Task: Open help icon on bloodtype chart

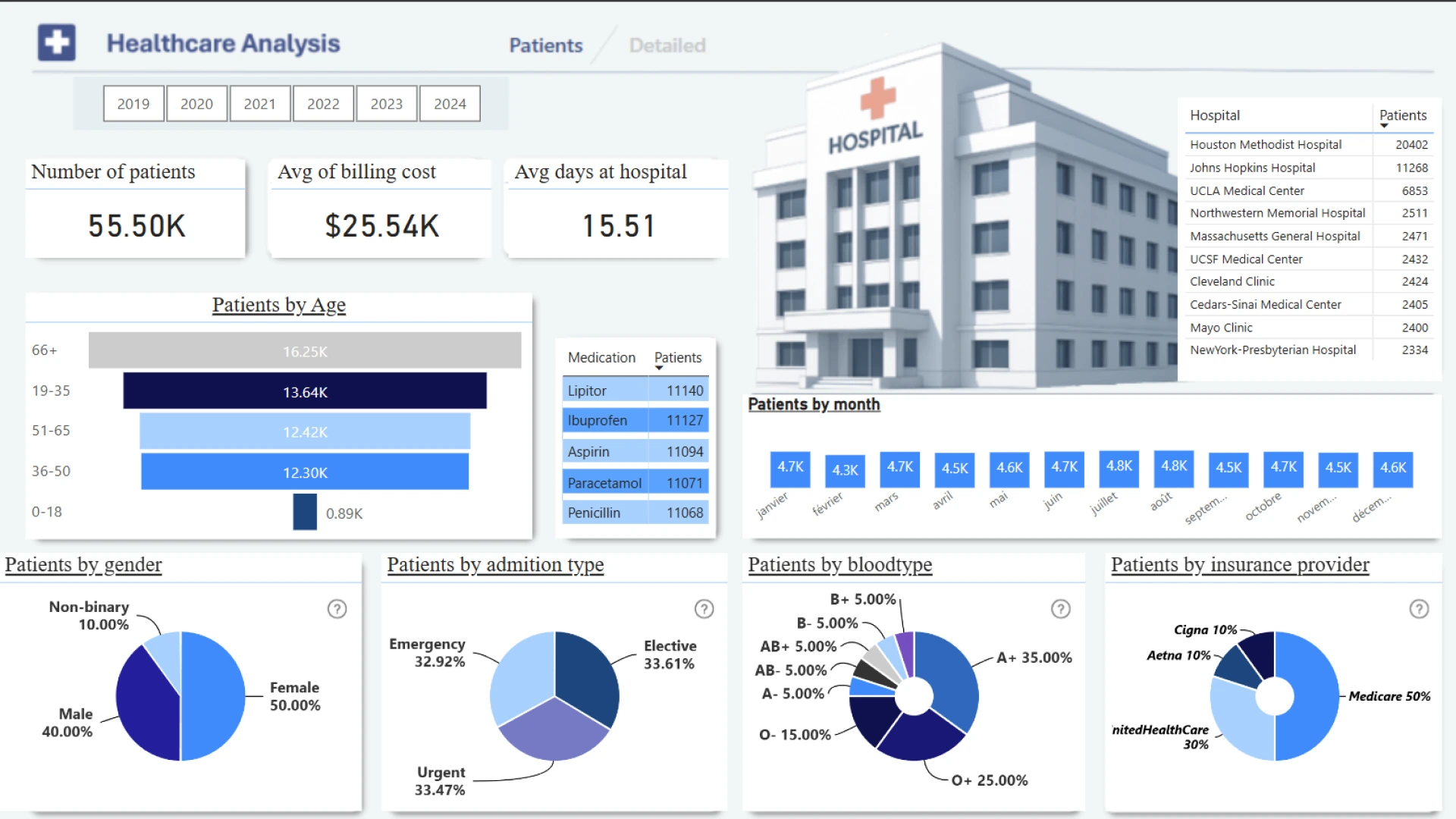Action: tap(1060, 609)
